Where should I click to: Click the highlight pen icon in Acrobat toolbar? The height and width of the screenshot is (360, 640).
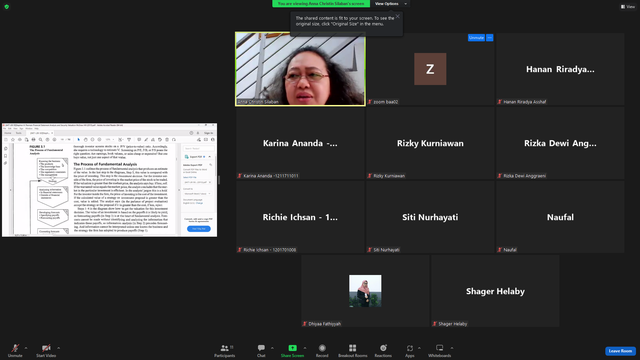146,140
